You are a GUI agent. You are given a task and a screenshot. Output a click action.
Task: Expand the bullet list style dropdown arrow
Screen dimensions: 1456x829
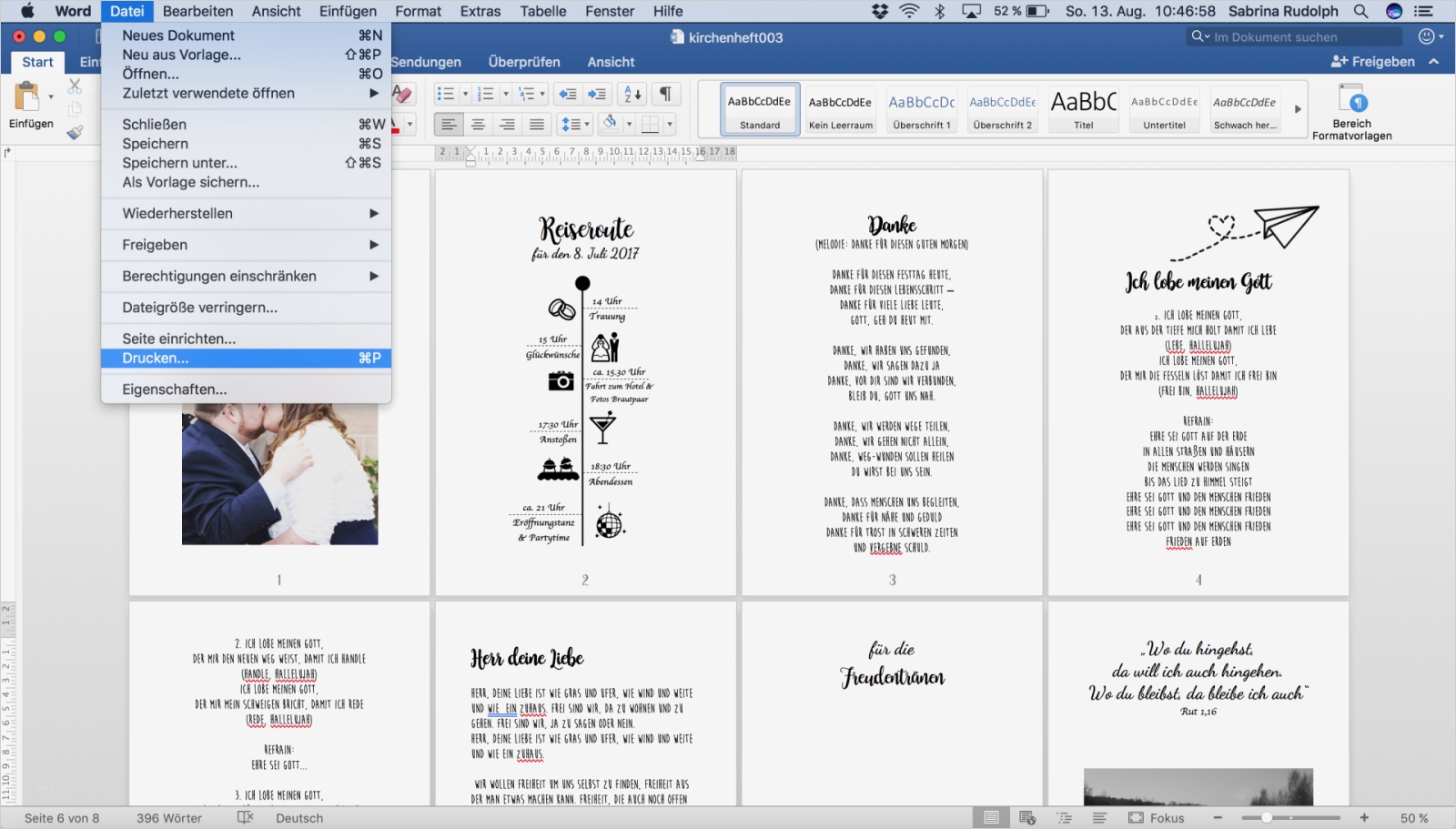(x=465, y=94)
